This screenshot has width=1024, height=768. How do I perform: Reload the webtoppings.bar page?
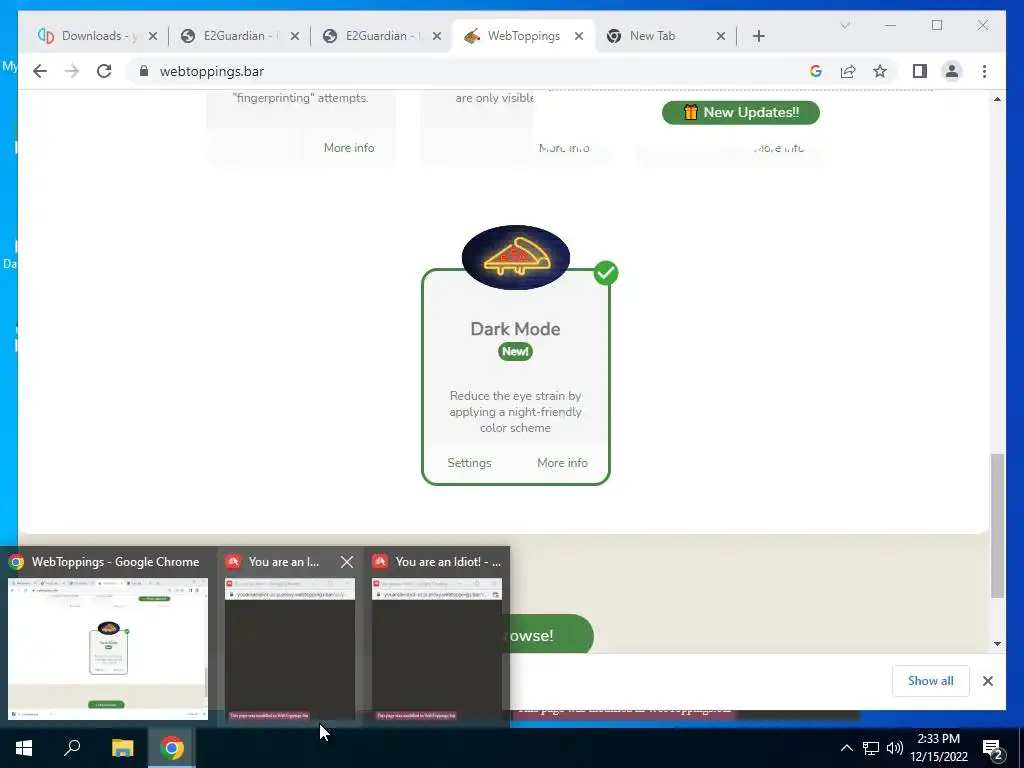coord(104,71)
